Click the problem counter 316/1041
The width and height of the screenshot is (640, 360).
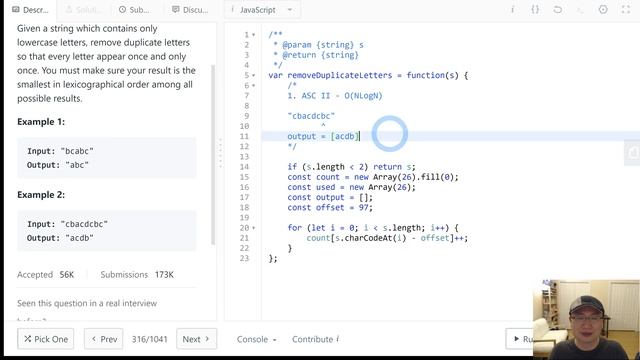[x=149, y=339]
